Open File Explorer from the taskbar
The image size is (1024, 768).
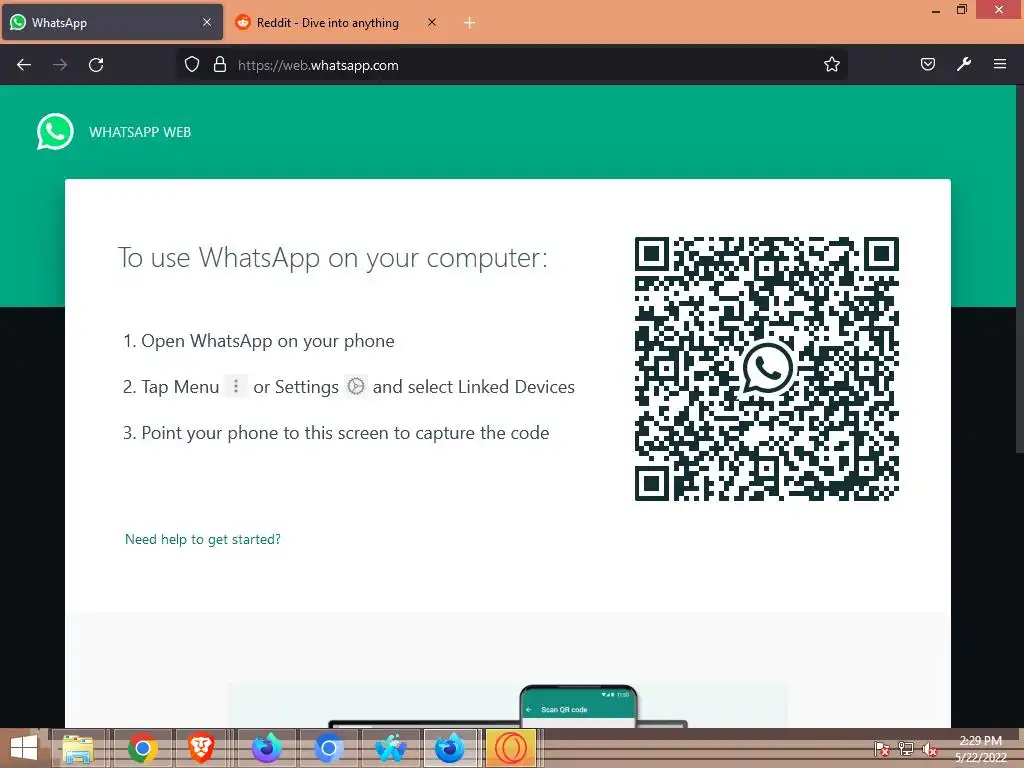pos(78,748)
